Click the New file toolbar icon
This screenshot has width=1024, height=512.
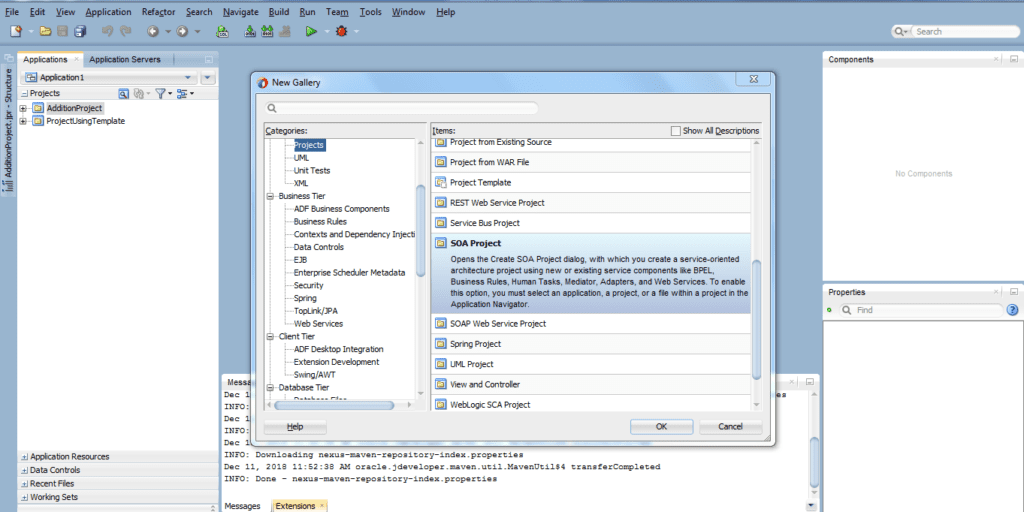tap(16, 31)
